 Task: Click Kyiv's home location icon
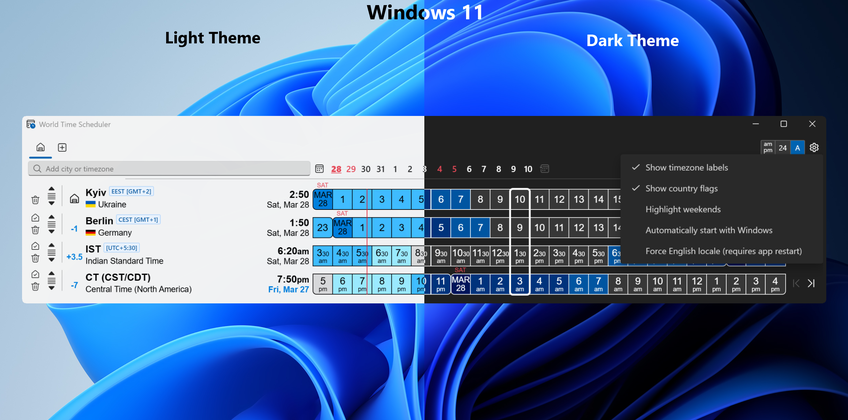tap(75, 198)
